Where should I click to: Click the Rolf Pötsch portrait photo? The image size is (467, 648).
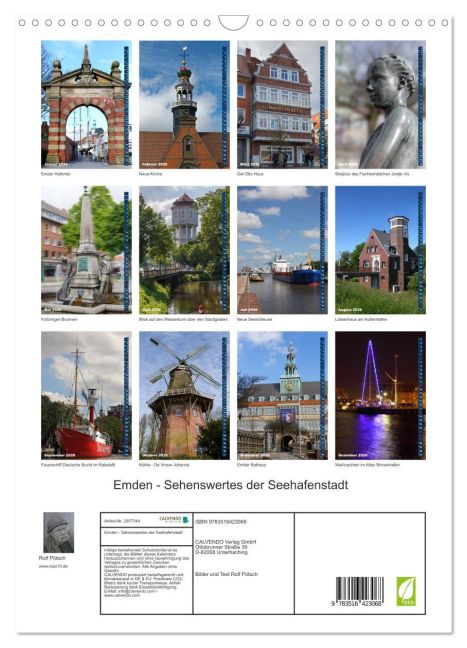point(59,532)
